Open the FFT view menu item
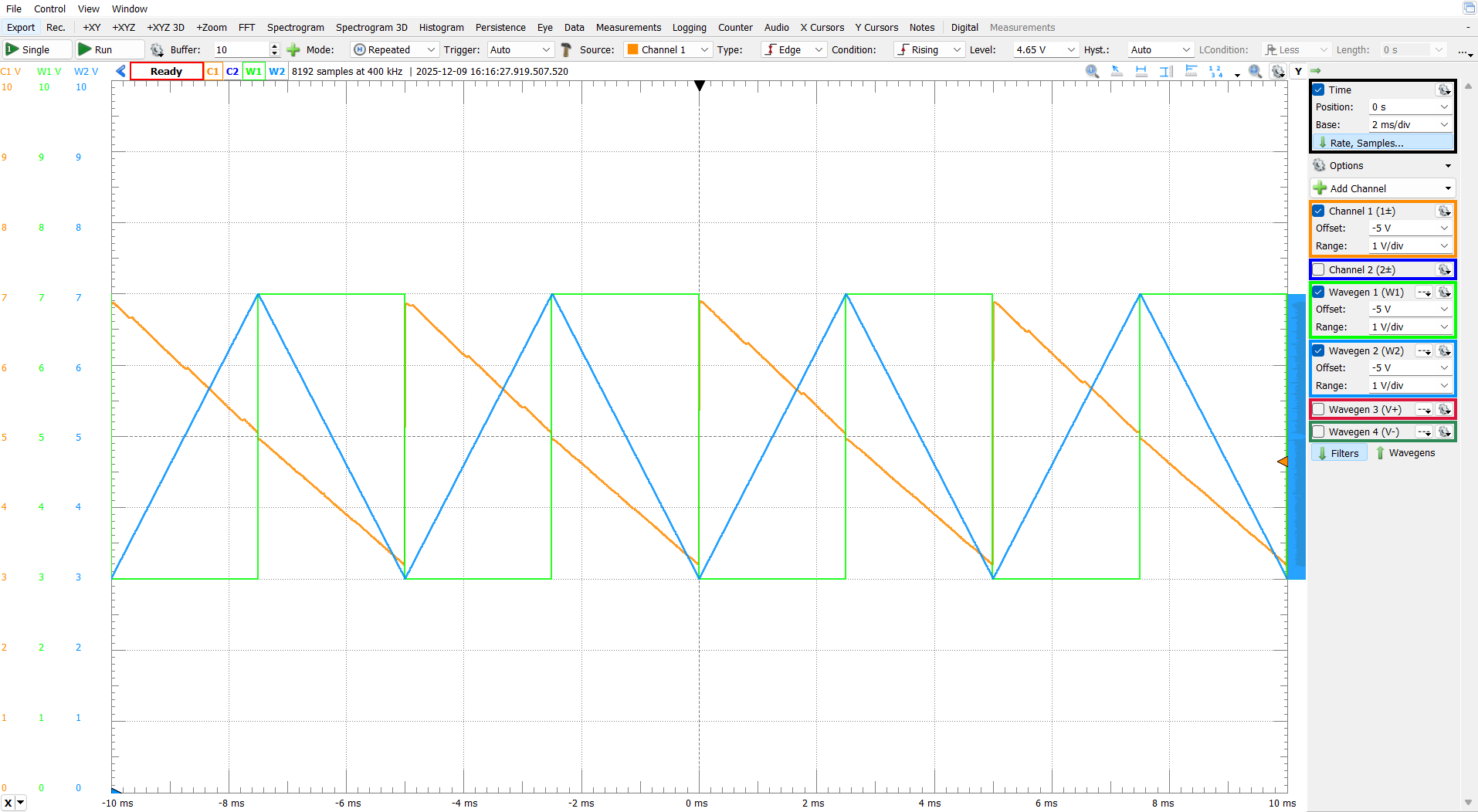The height and width of the screenshot is (812, 1478). point(246,28)
